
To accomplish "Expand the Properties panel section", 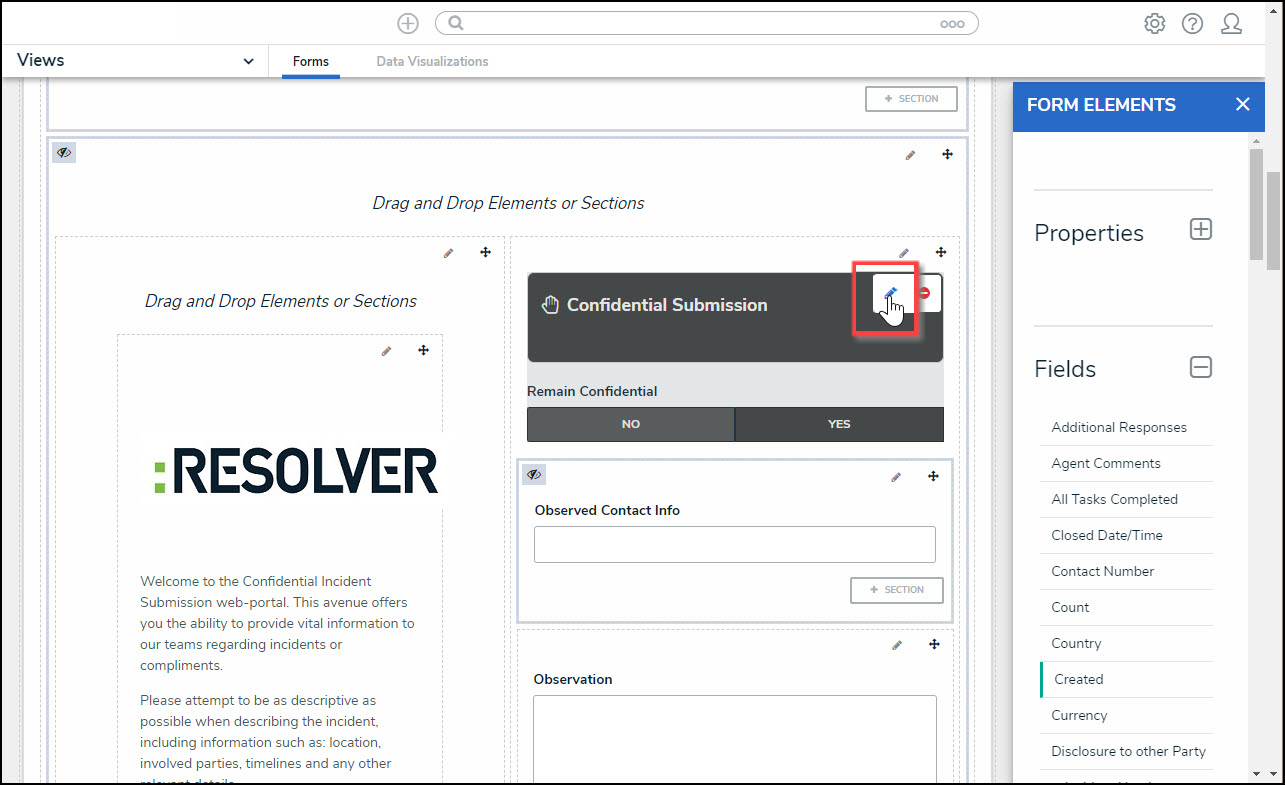I will (1200, 229).
